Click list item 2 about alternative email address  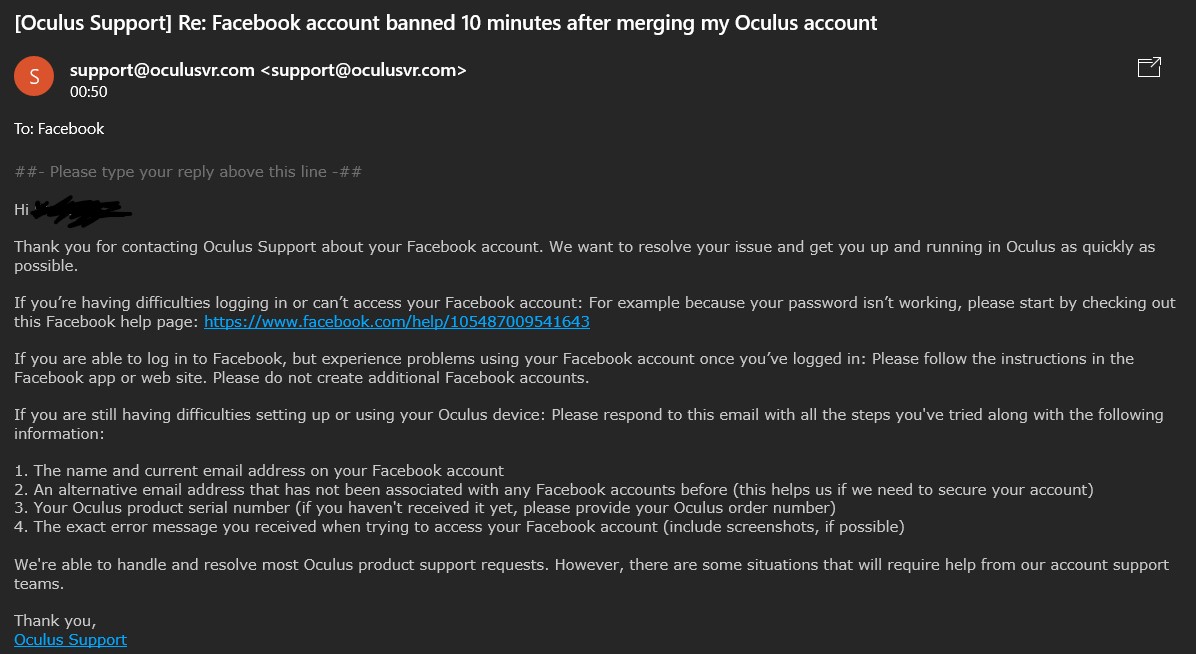(553, 490)
